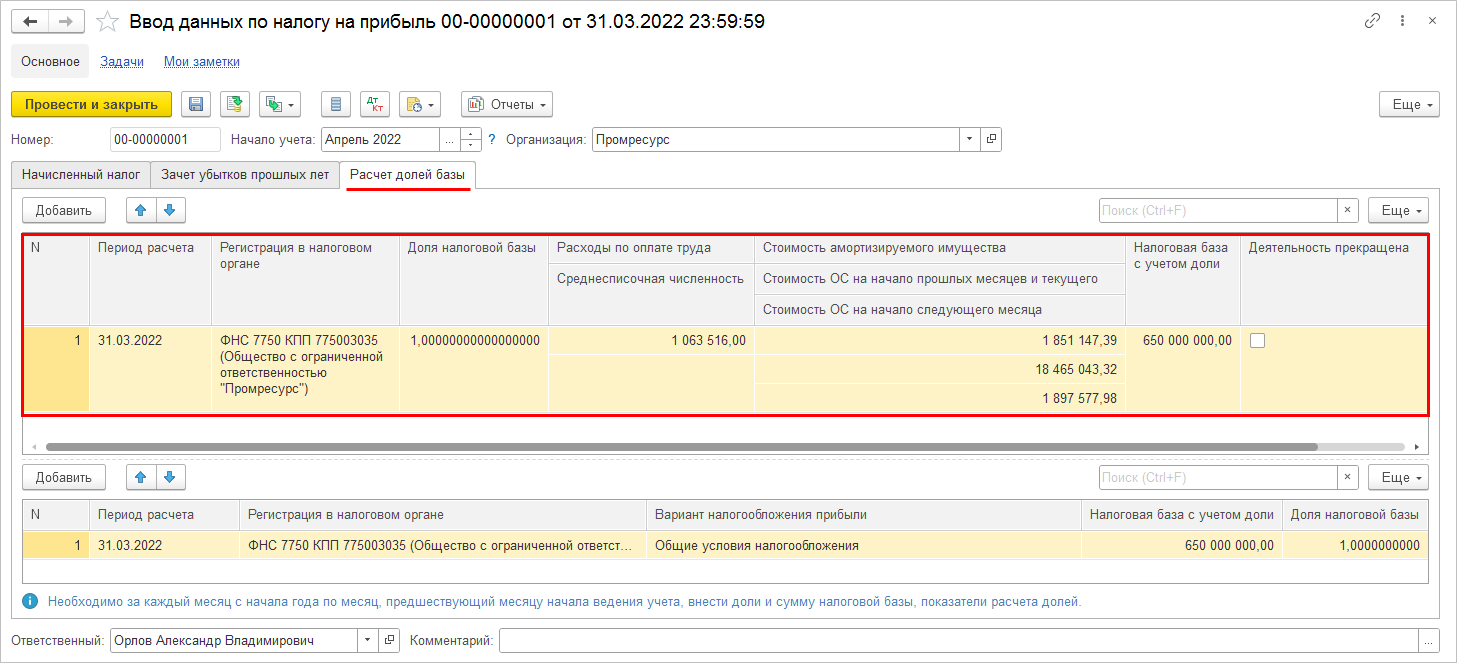
Task: Click the upper table horizontal scrollbar
Action: [681, 446]
